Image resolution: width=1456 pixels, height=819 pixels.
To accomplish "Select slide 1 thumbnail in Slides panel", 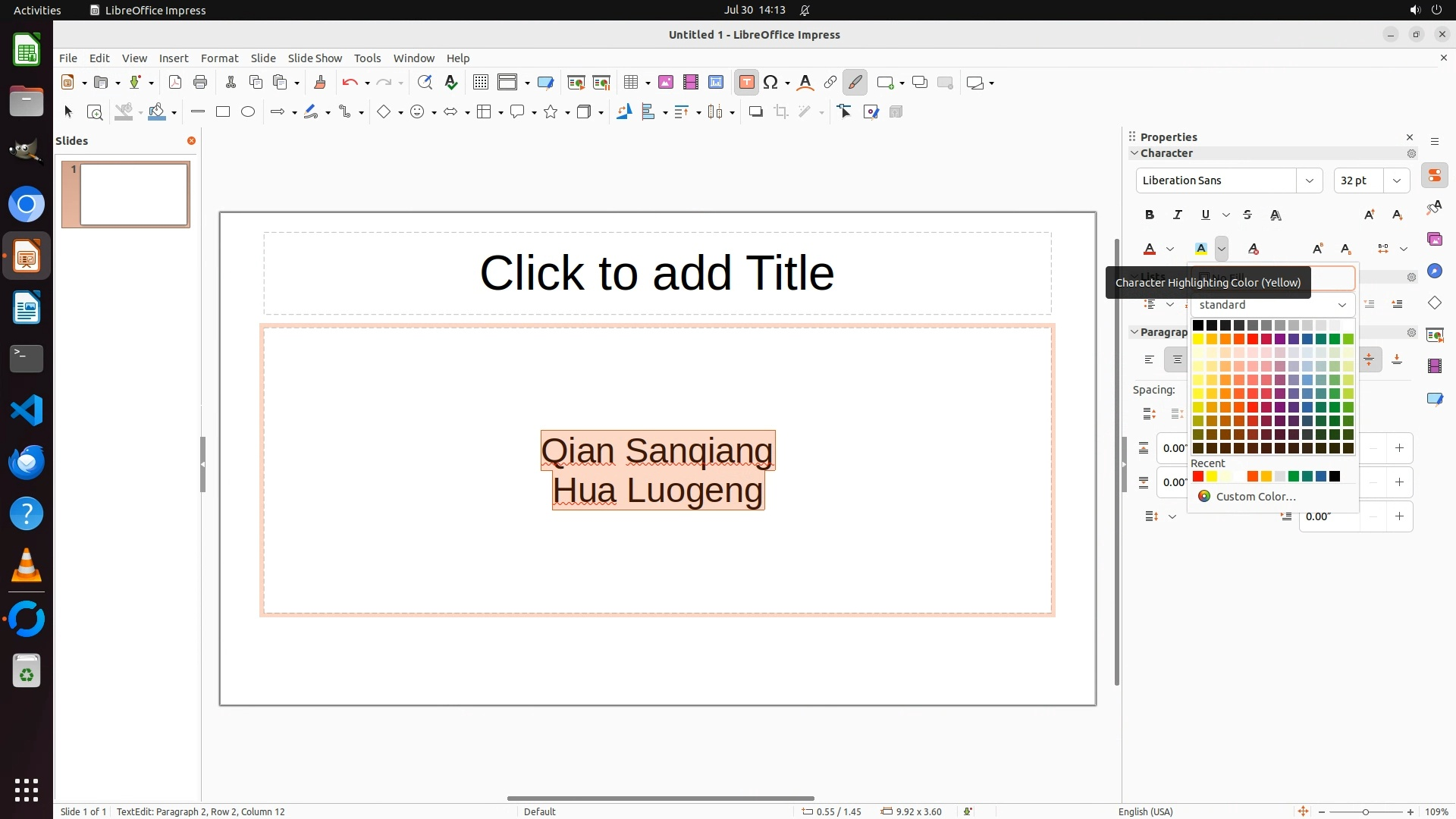I will point(134,195).
